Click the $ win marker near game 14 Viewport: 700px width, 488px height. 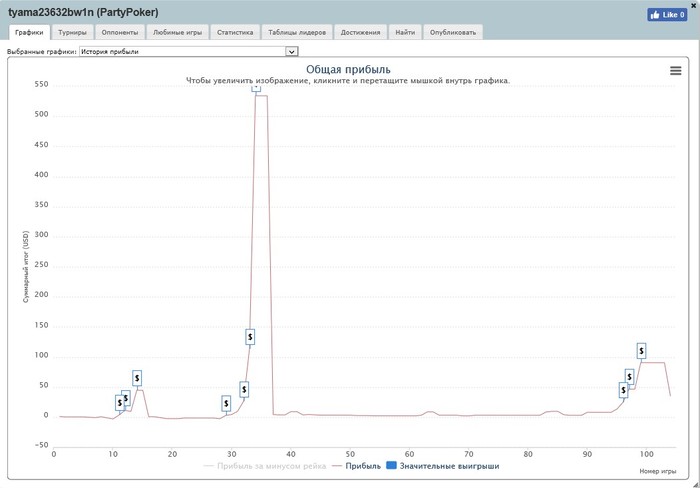tap(137, 378)
